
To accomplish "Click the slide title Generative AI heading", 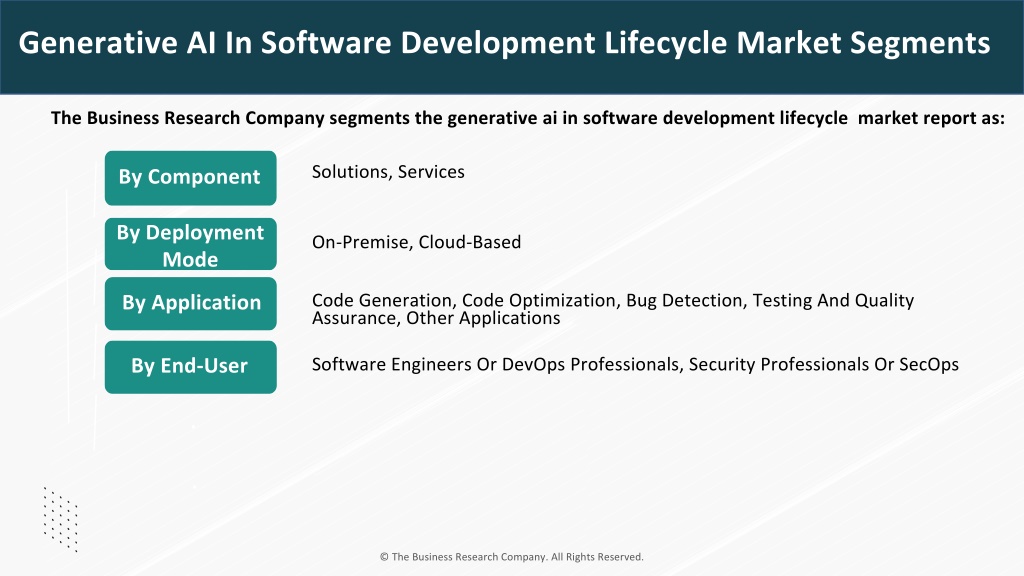I will tap(504, 44).
